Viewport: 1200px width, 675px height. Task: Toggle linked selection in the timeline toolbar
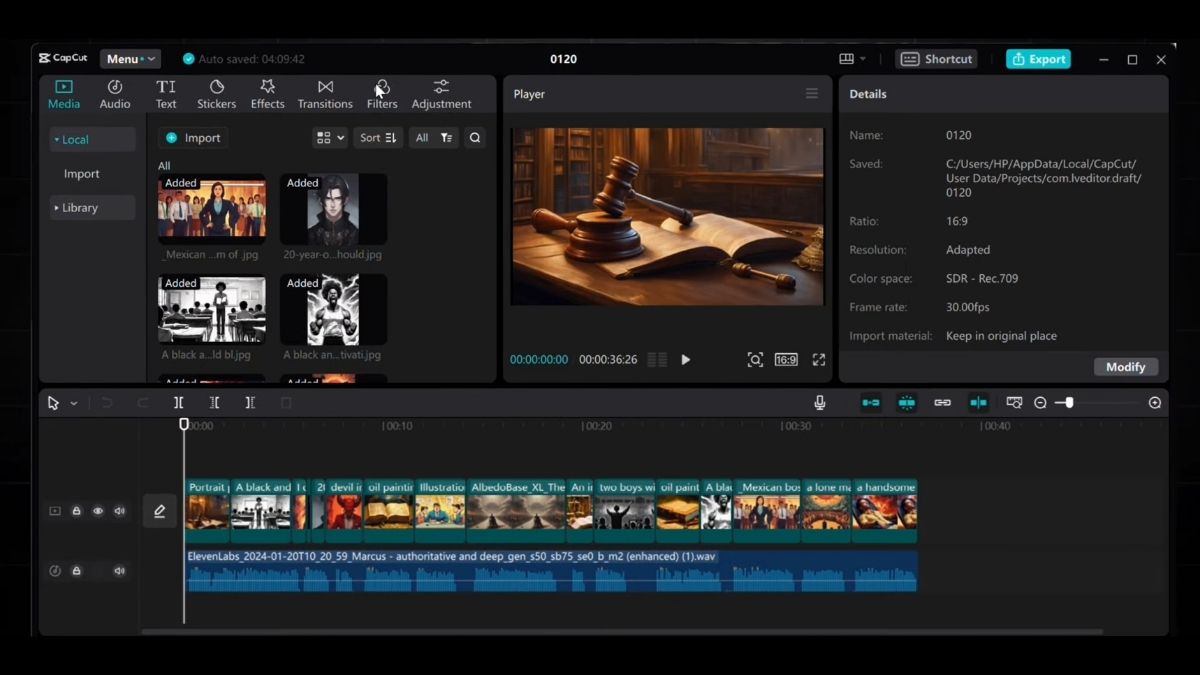(941, 402)
